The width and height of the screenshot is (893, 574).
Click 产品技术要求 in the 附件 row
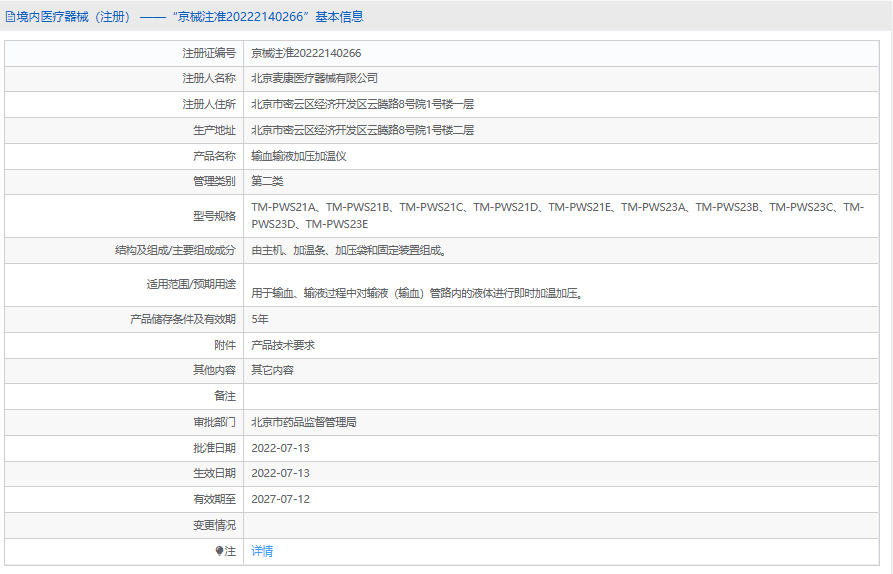tap(283, 345)
